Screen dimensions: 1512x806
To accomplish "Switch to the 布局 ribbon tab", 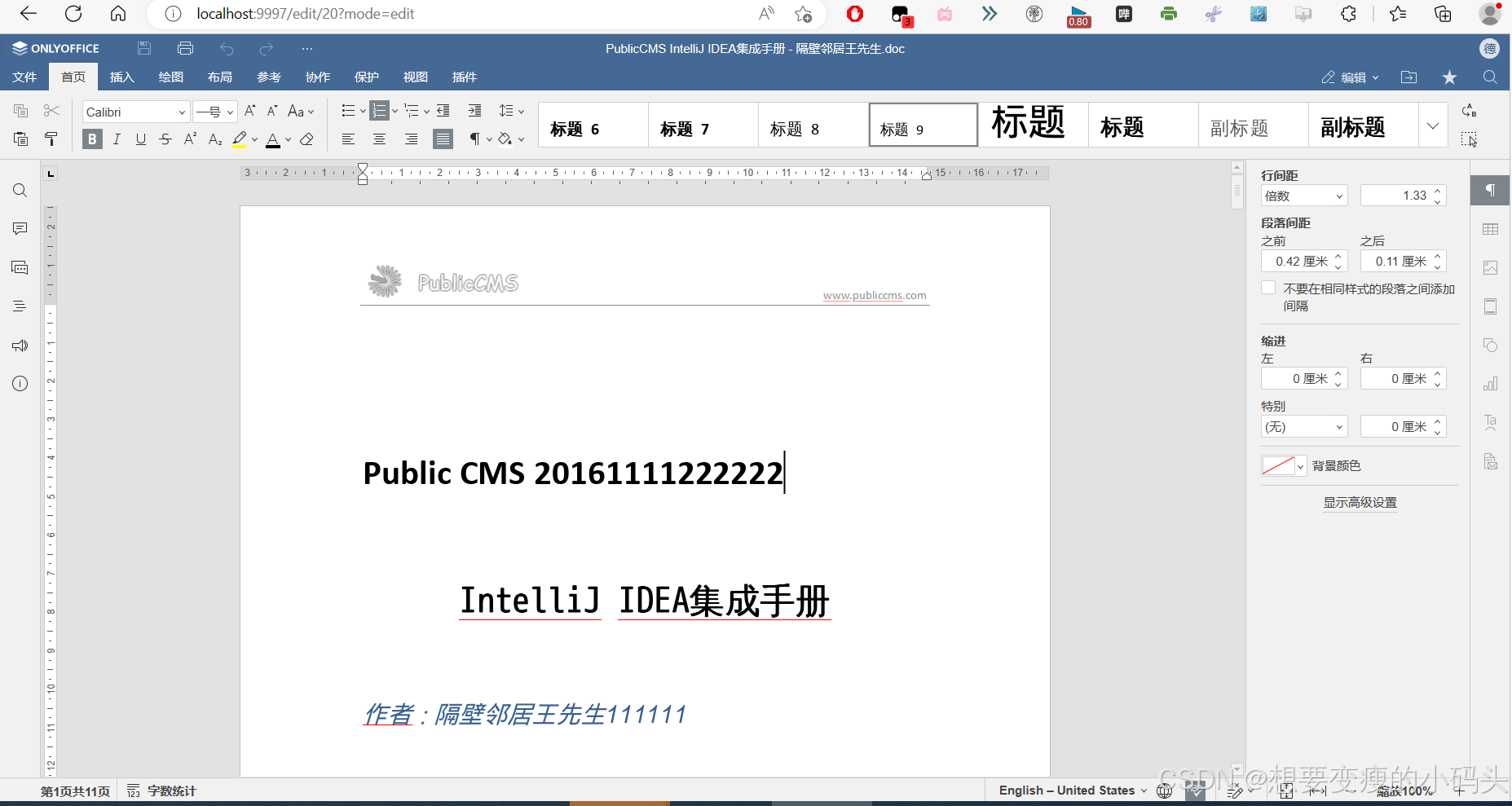I will pyautogui.click(x=219, y=77).
